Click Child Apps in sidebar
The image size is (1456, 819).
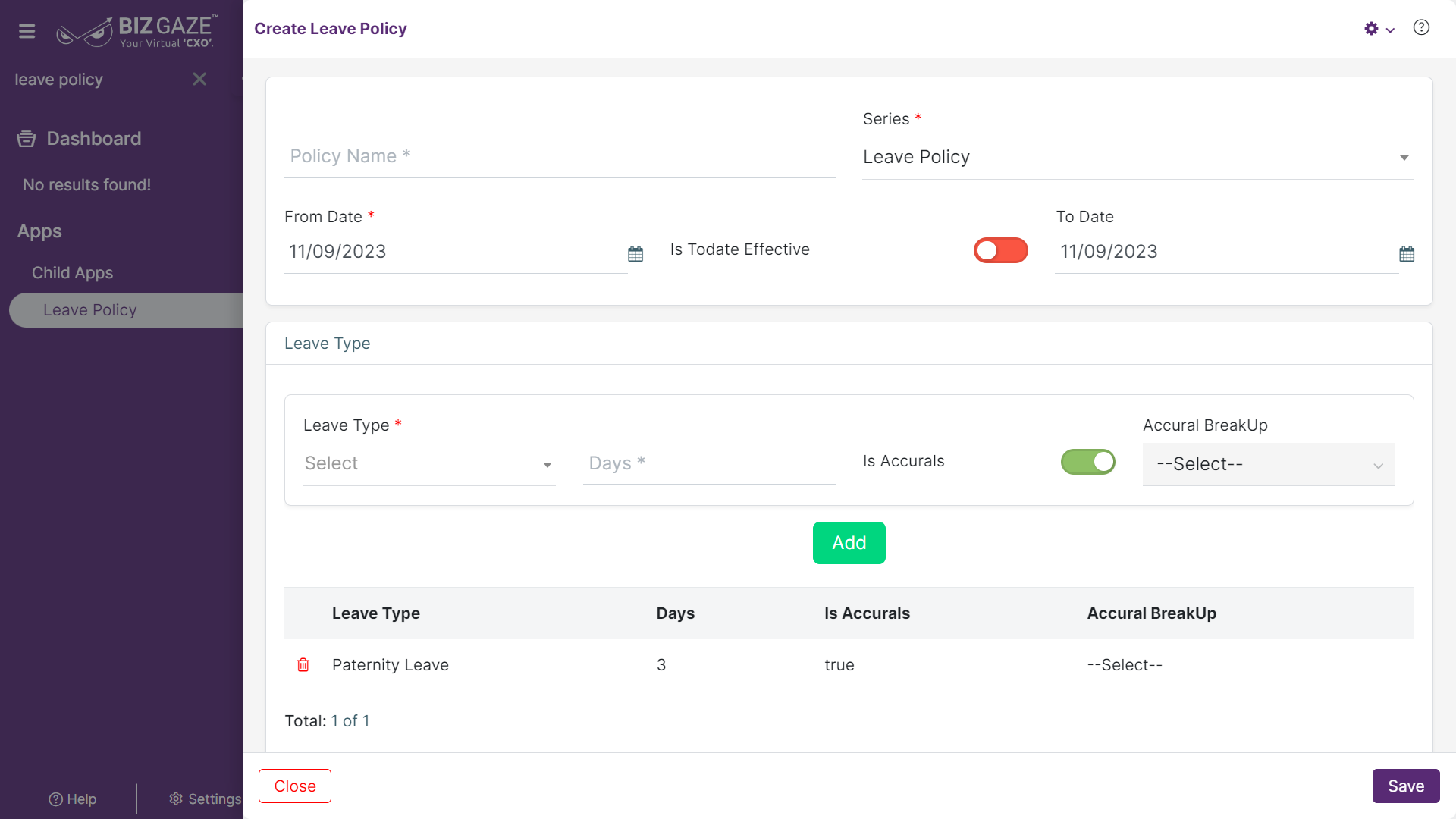(72, 273)
